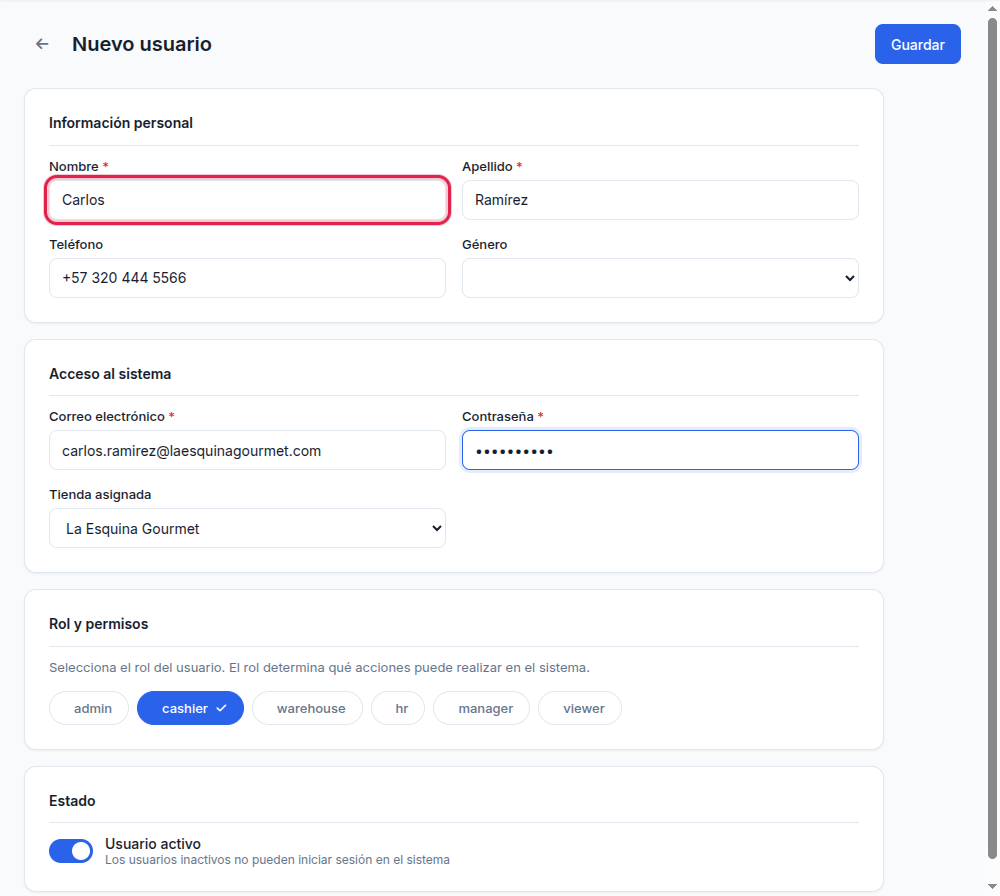The height and width of the screenshot is (896, 1000).
Task: Click the checkmark on the cashier role
Action: [221, 708]
